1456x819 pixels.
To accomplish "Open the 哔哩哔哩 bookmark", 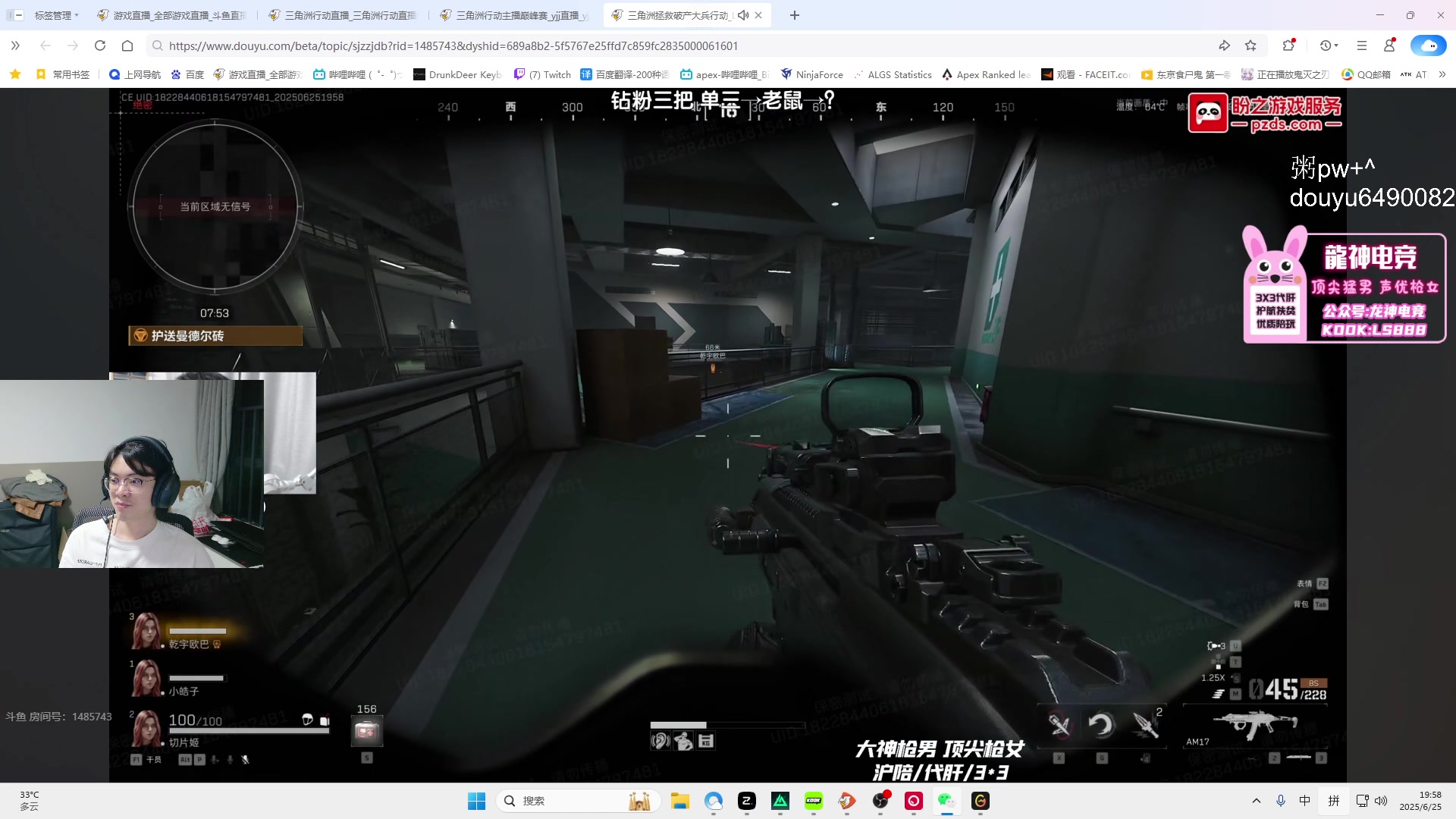I will (x=357, y=74).
